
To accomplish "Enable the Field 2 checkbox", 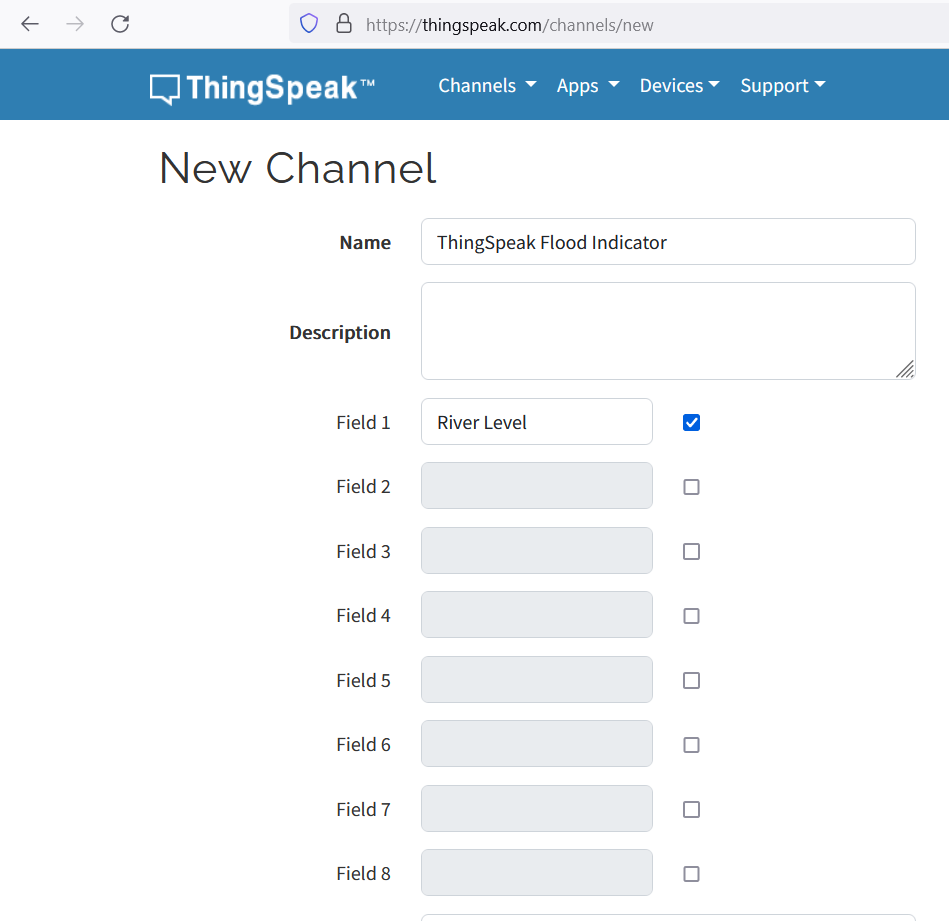I will click(691, 487).
